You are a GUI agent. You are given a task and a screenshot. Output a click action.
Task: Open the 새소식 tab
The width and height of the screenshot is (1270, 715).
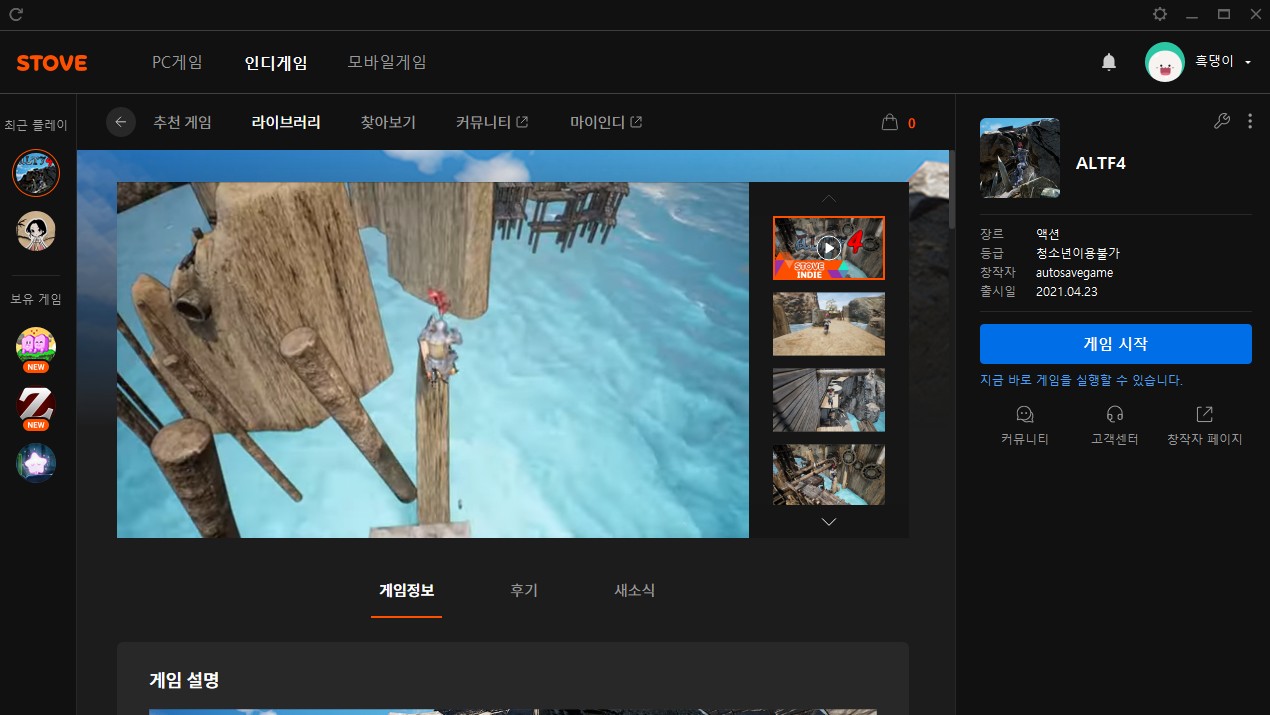(x=634, y=590)
